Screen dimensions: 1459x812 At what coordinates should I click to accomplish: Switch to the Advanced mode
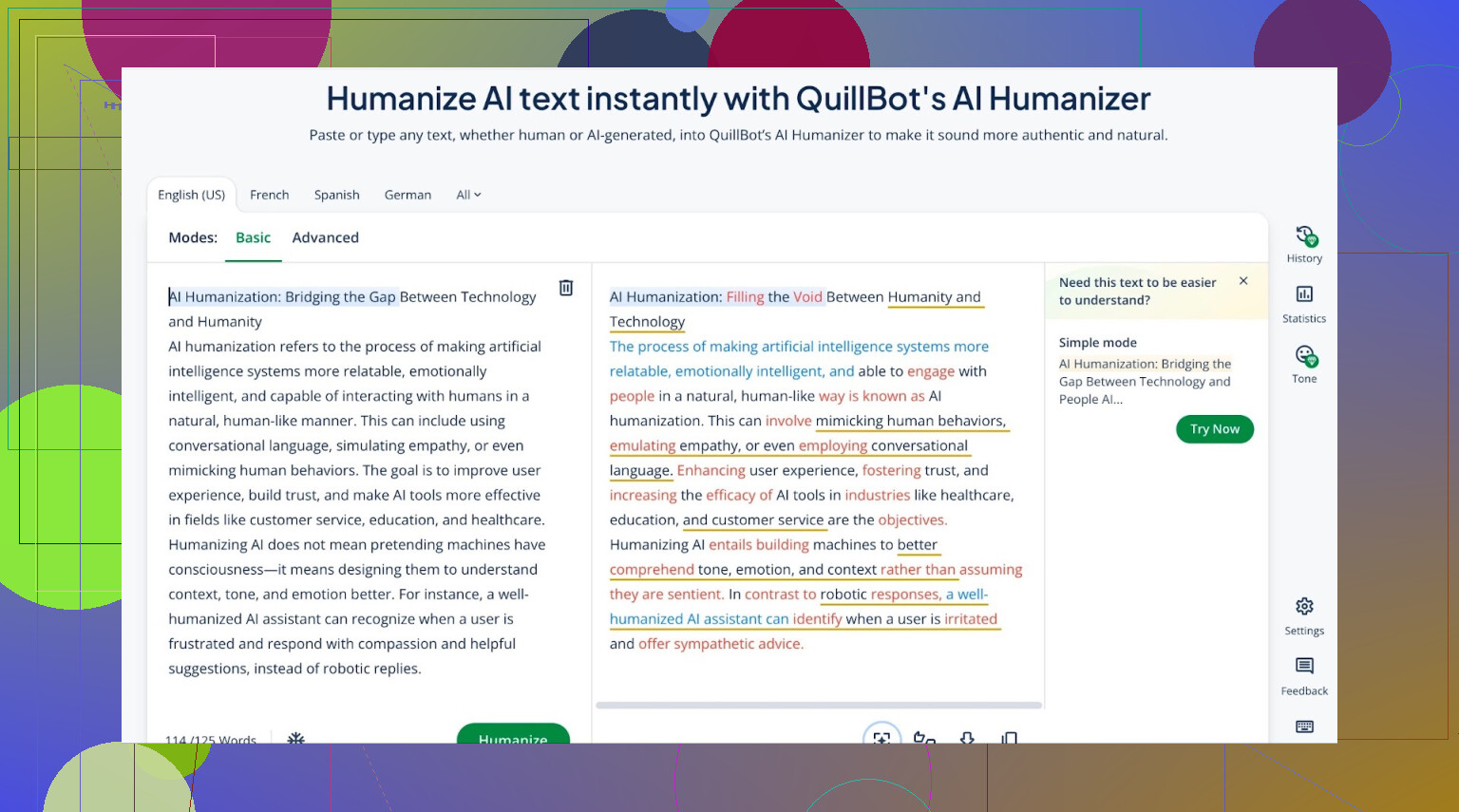(325, 237)
